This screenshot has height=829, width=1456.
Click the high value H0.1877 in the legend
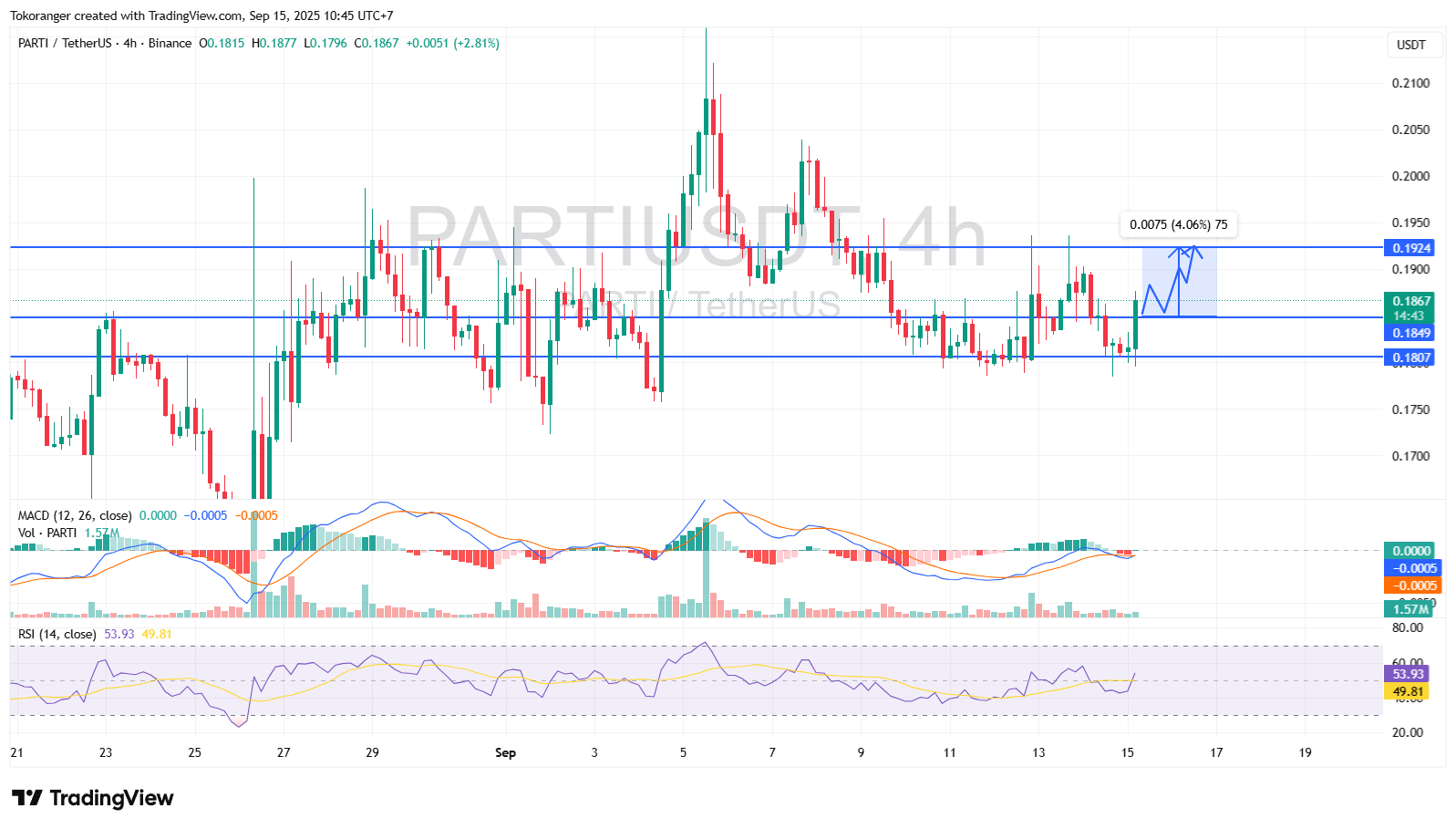coord(274,43)
